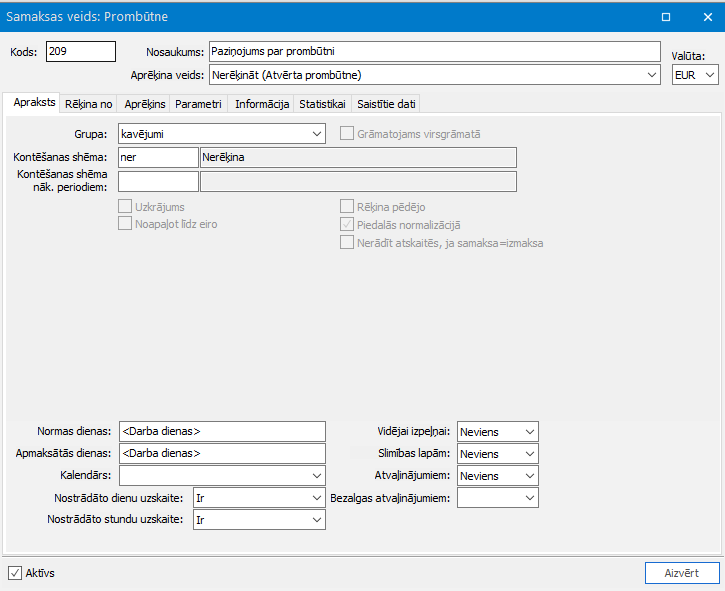Click the Nosaukums text field

[435, 51]
